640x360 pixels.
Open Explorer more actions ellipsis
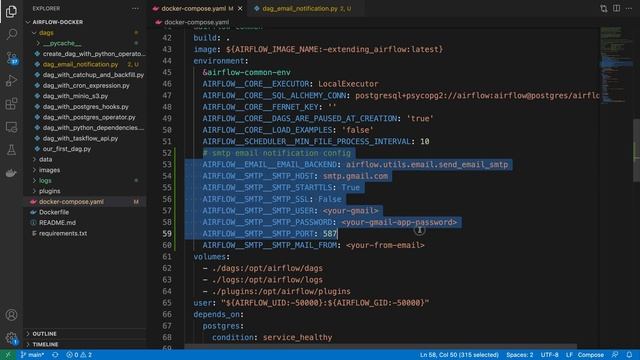point(136,8)
